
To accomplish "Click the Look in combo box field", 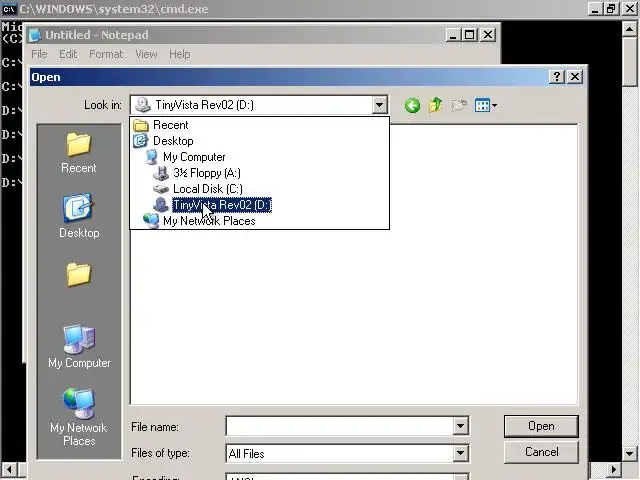I will point(259,105).
